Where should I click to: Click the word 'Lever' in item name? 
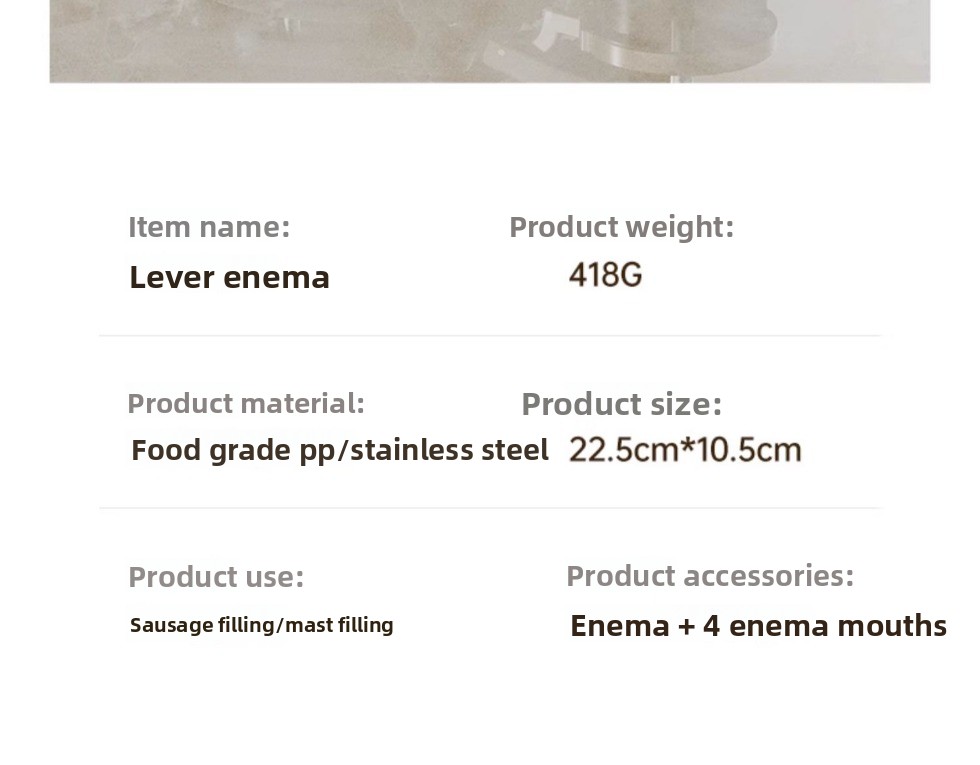point(172,278)
